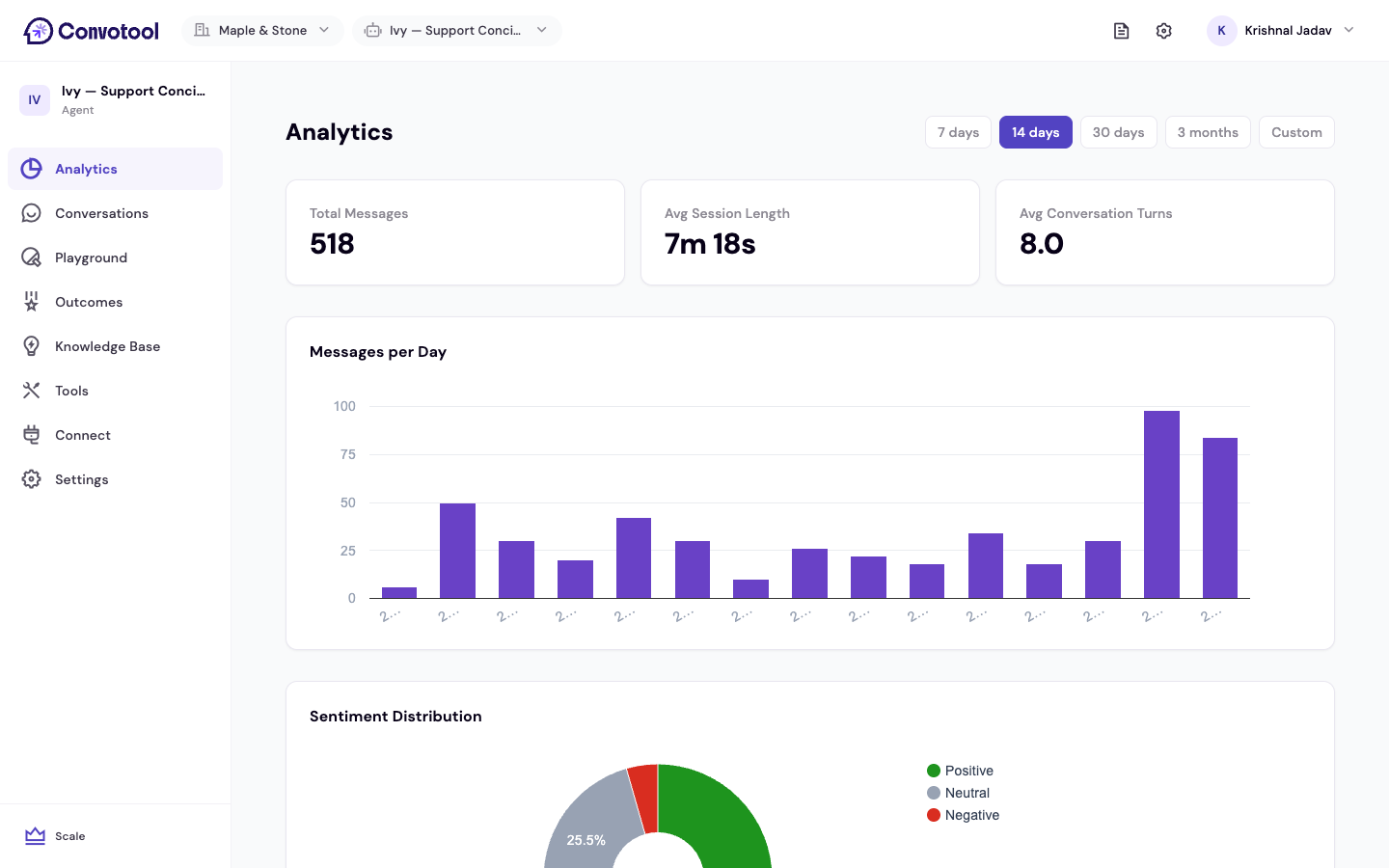
Task: Click the Settings gear sidebar icon
Action: tap(32, 479)
